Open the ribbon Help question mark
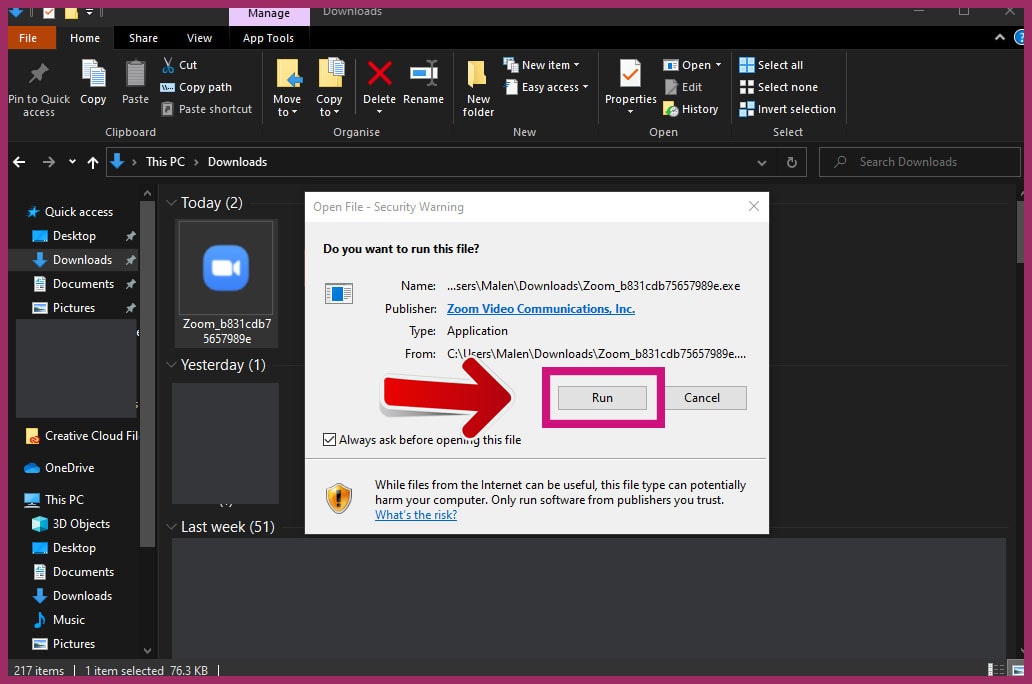Viewport: 1032px width, 684px height. point(1021,38)
